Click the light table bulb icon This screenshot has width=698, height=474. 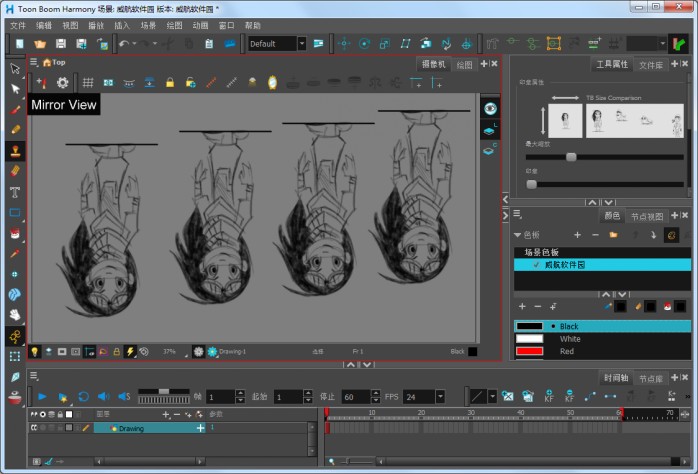point(35,352)
